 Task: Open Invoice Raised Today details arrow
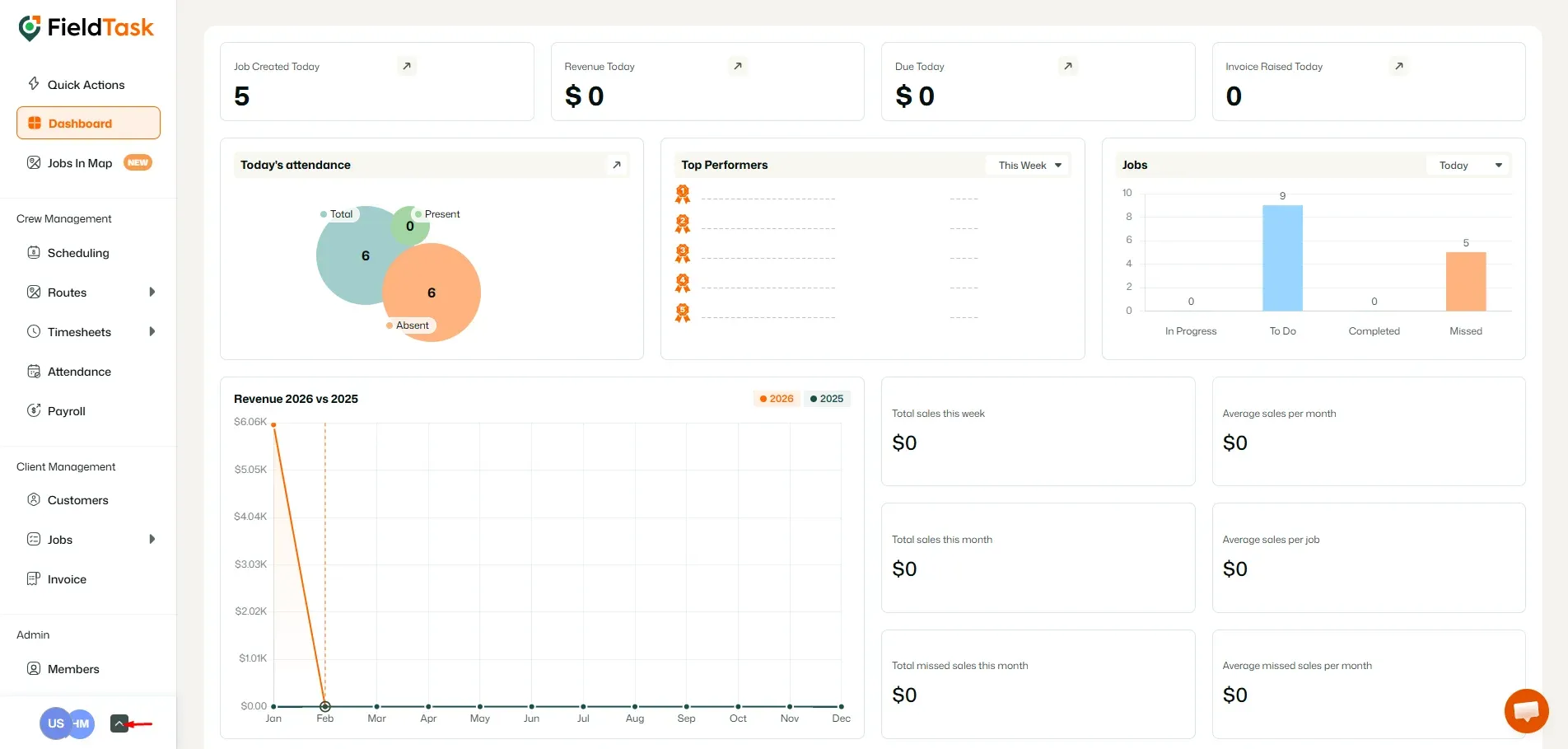1399,66
